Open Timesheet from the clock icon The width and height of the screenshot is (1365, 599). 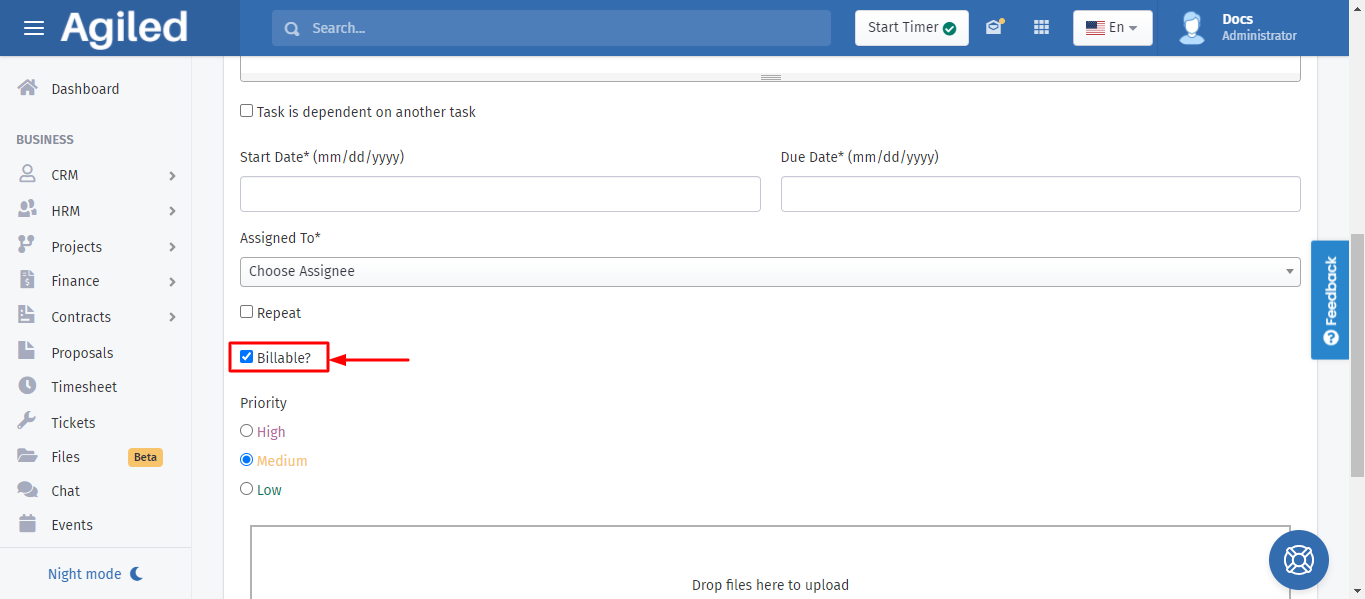pos(28,387)
